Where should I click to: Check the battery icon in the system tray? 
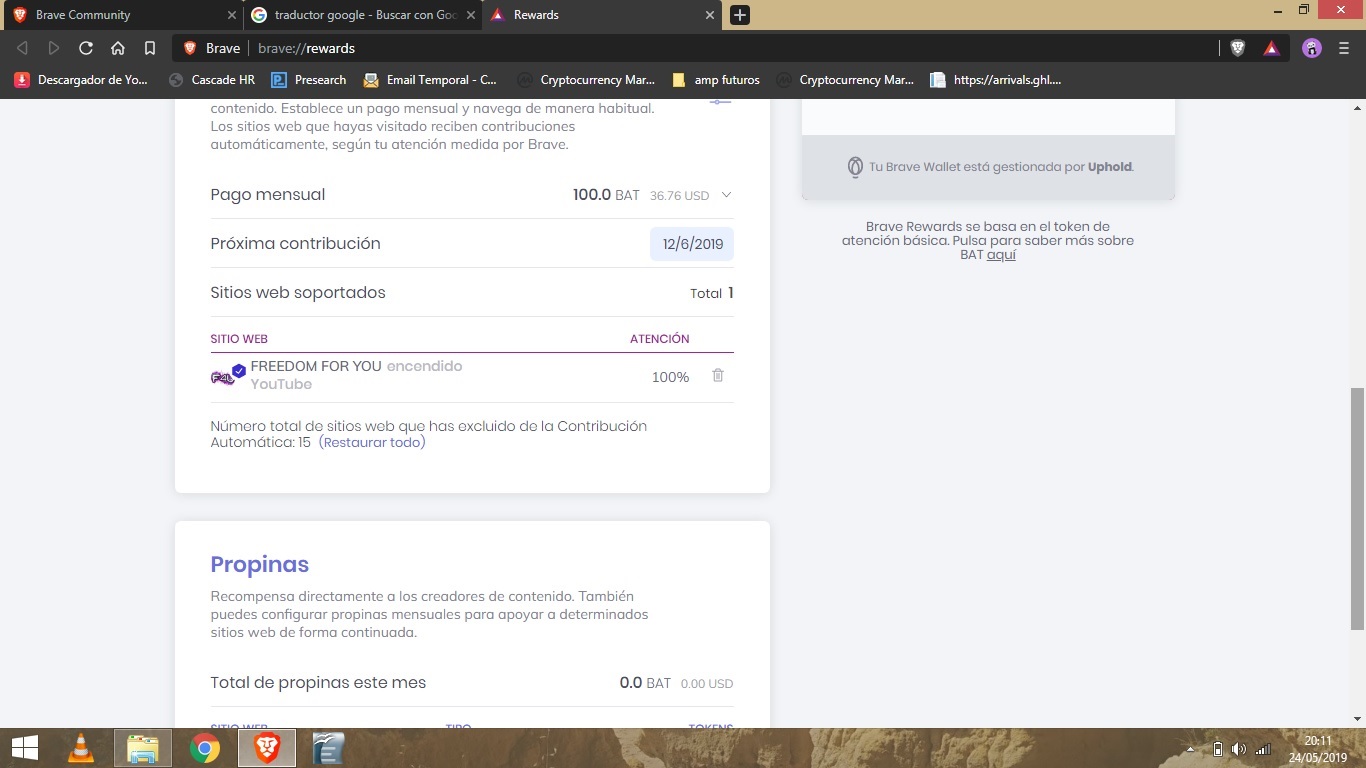[x=1217, y=749]
